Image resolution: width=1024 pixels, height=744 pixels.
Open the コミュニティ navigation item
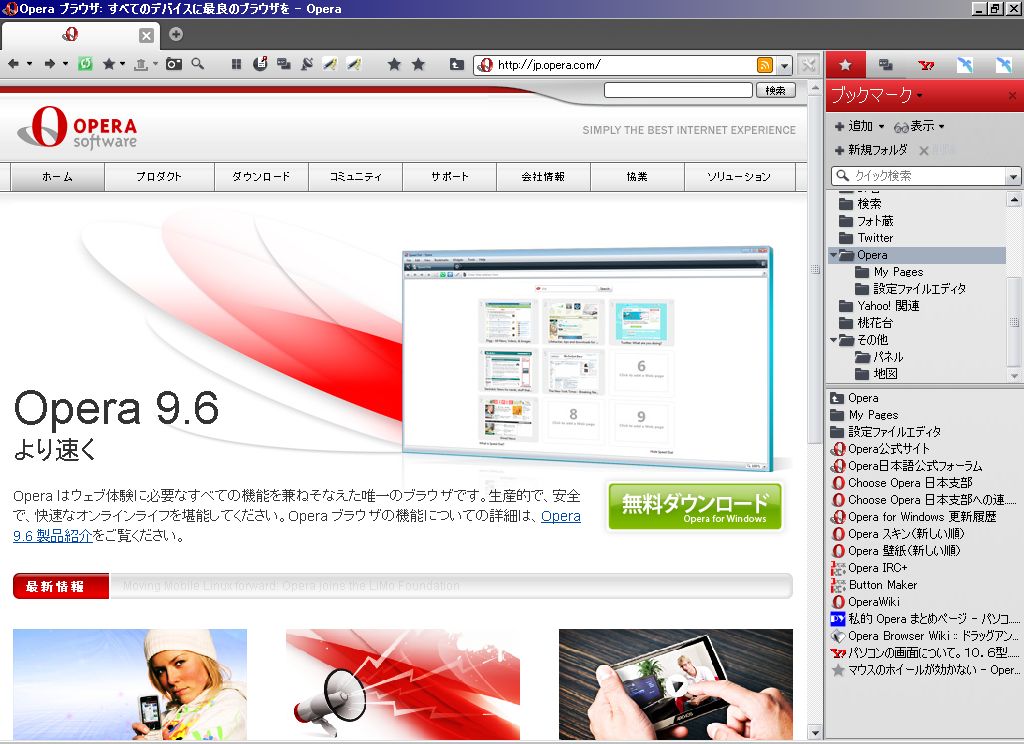[355, 176]
